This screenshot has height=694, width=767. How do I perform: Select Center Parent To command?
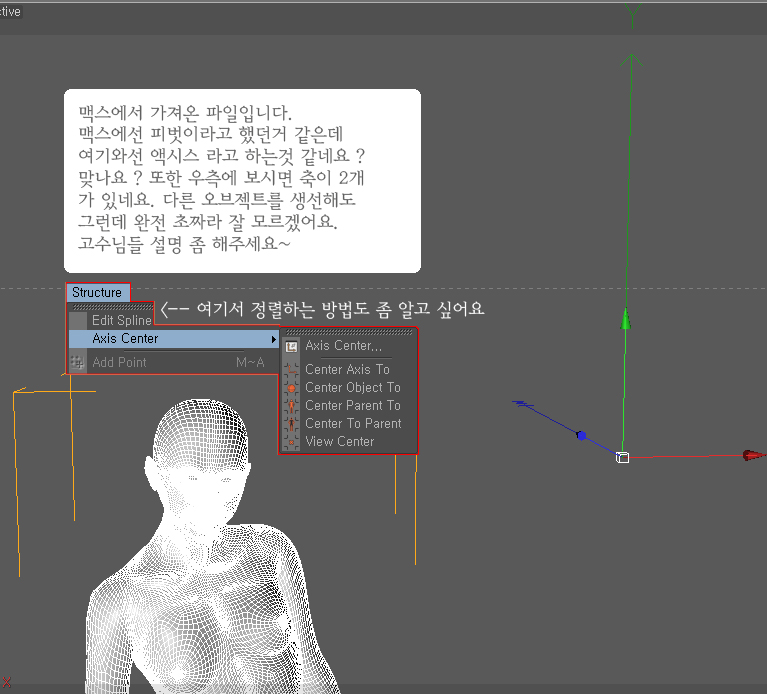point(349,405)
